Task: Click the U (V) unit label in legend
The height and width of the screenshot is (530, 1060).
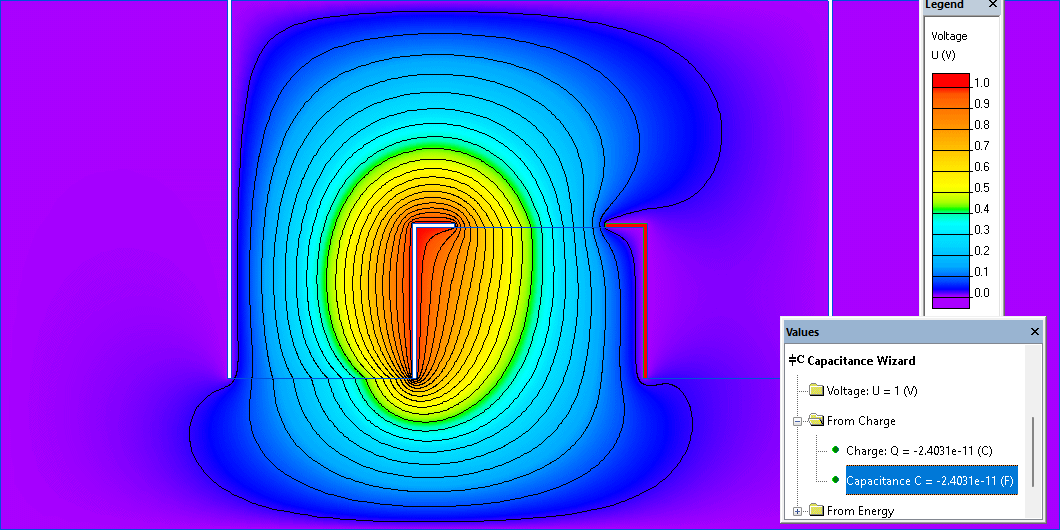Action: tap(943, 55)
